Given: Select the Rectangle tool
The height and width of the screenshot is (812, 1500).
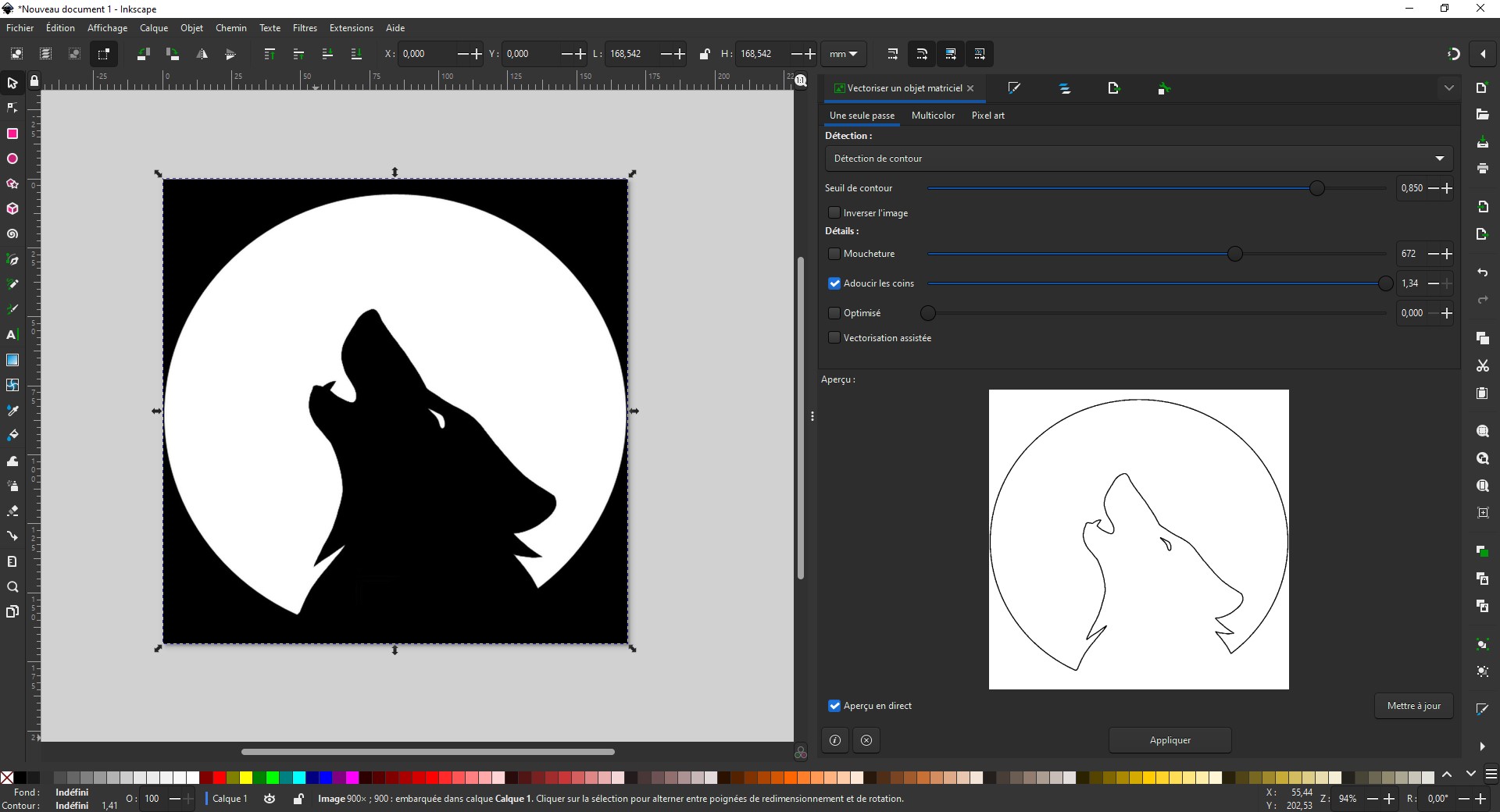Looking at the screenshot, I should click(12, 134).
